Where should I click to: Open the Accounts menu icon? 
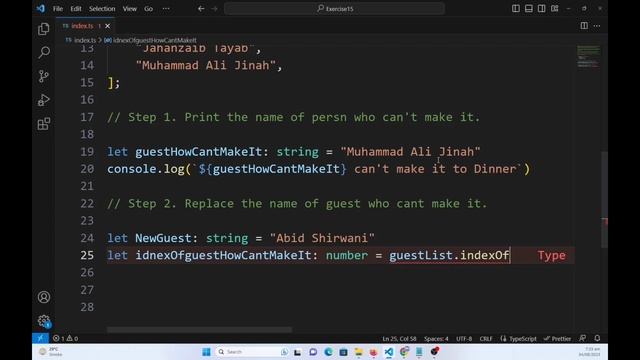44,297
